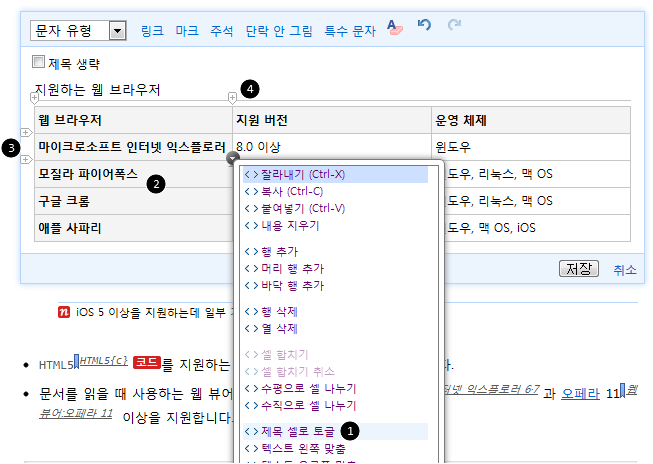Click the 마크 toolbar link
Screen dimensions: 653x464
pyautogui.click(x=187, y=31)
